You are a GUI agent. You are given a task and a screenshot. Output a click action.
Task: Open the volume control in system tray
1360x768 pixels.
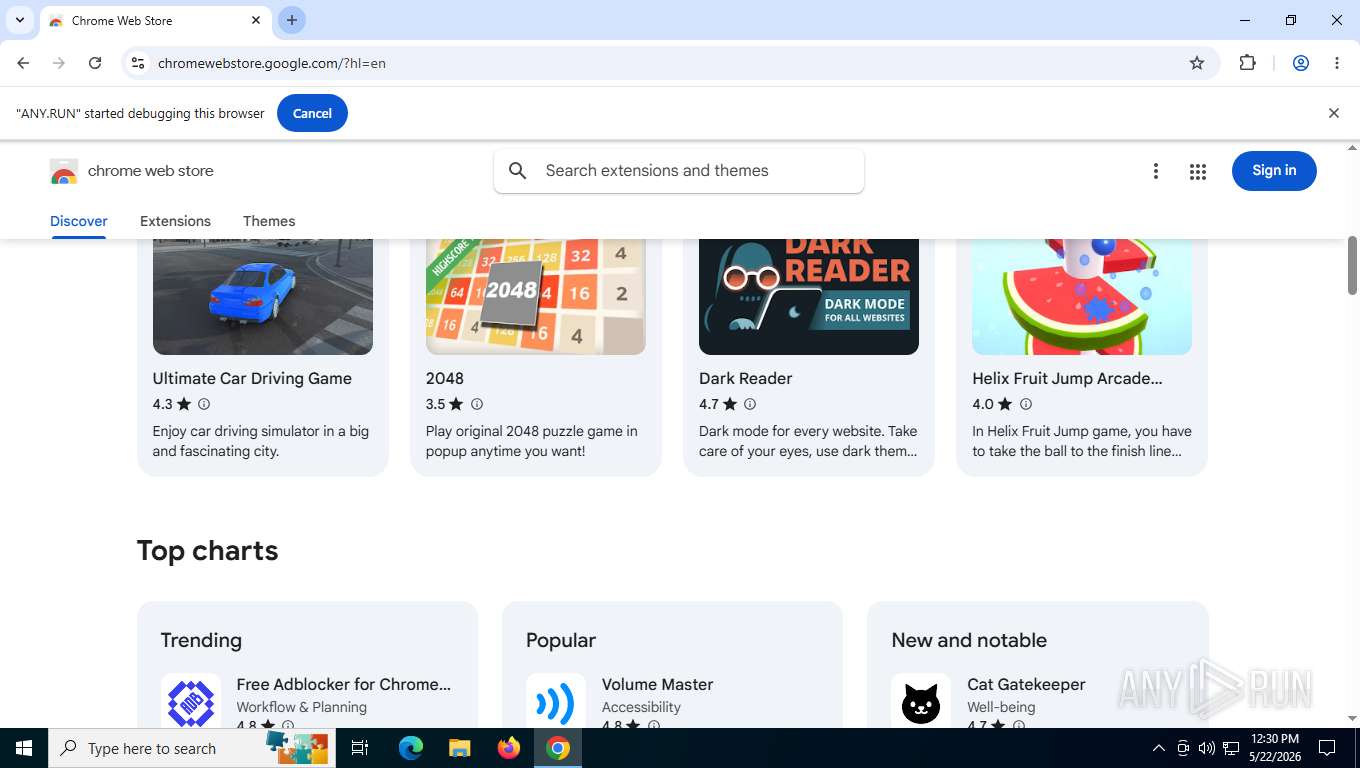pos(1207,748)
